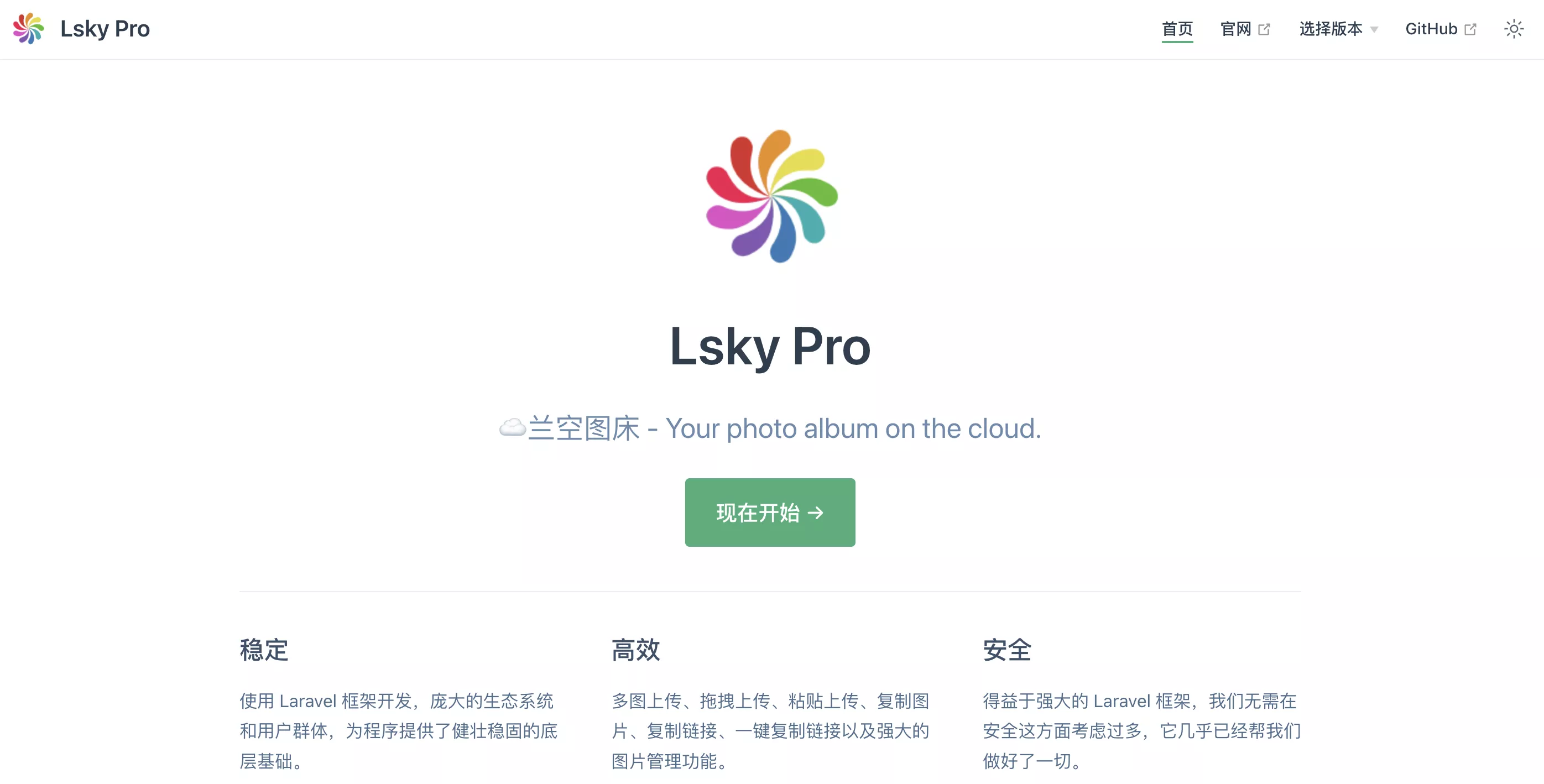Click the large Lsky Pro hero title
This screenshot has height=784, width=1544.
coord(770,346)
